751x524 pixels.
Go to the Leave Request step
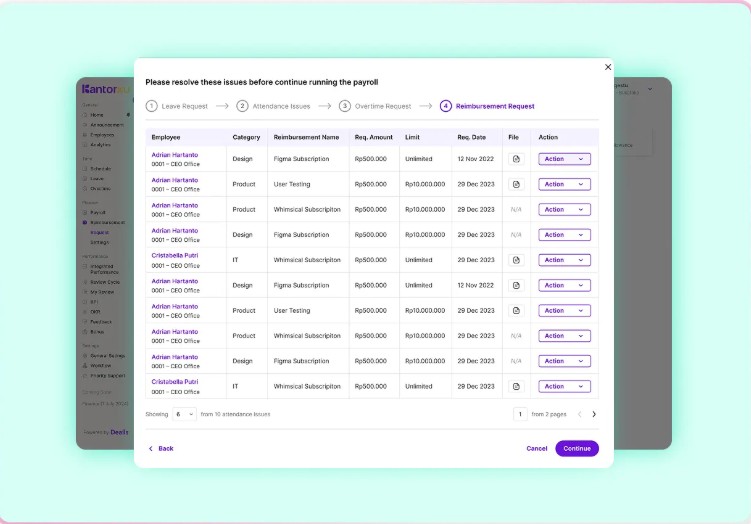tap(177, 106)
